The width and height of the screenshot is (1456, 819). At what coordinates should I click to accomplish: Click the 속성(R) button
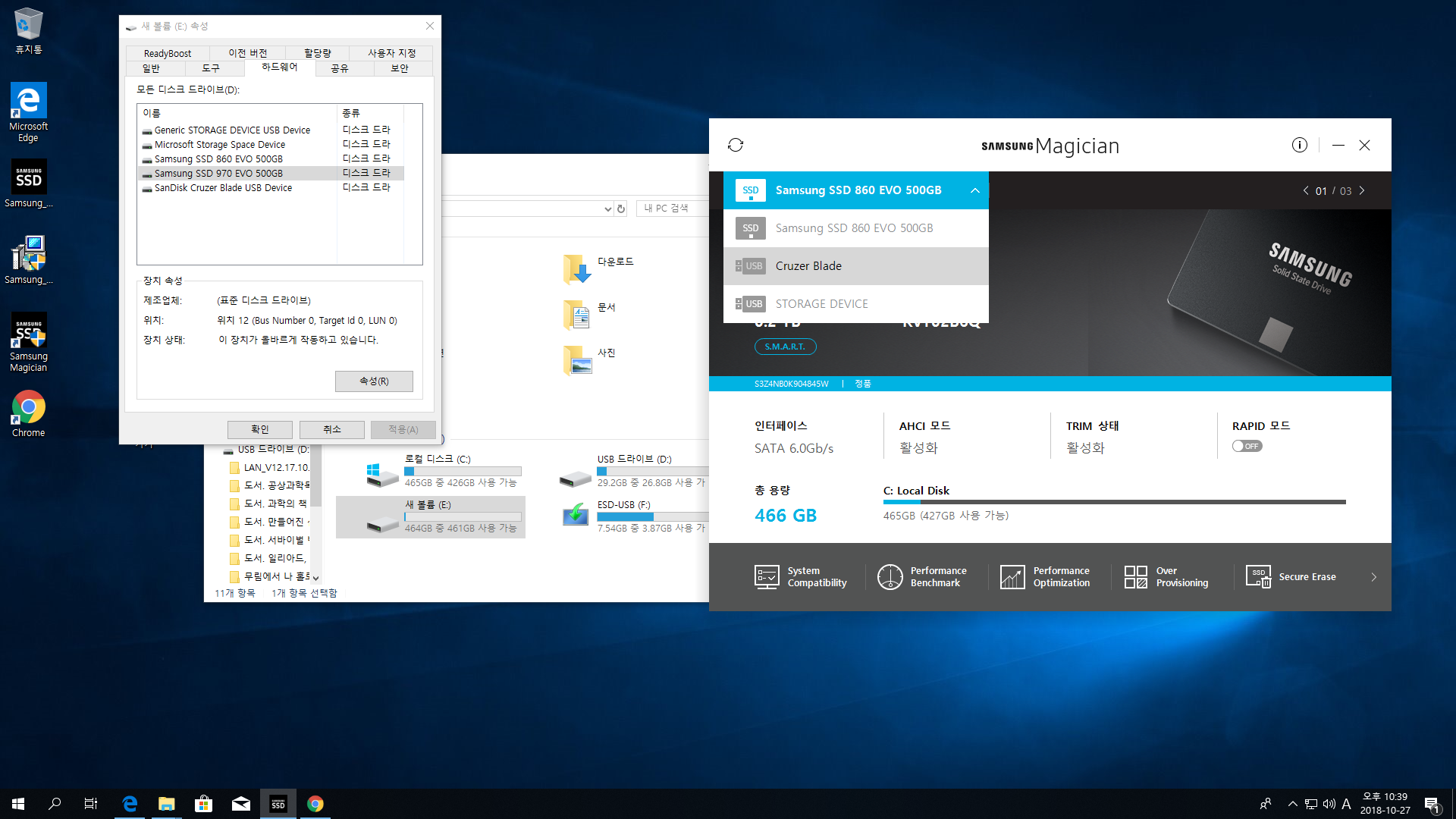(374, 381)
